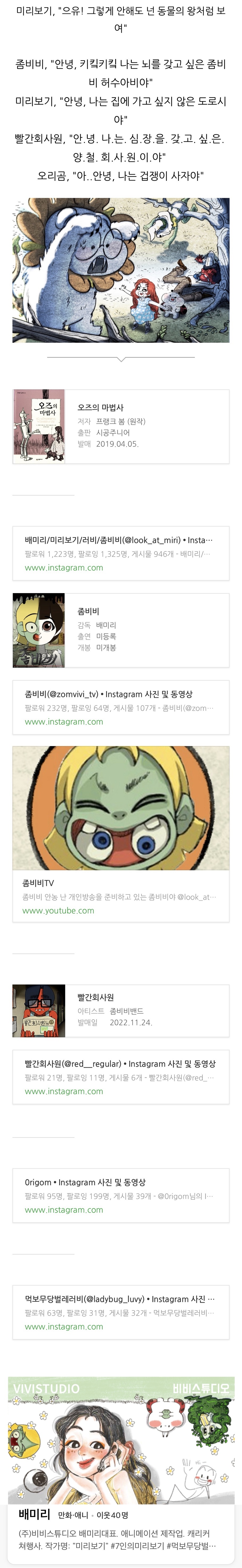Image resolution: width=242 pixels, height=1568 pixels.
Task: Select director 배미리 in the movie card
Action: tap(106, 625)
